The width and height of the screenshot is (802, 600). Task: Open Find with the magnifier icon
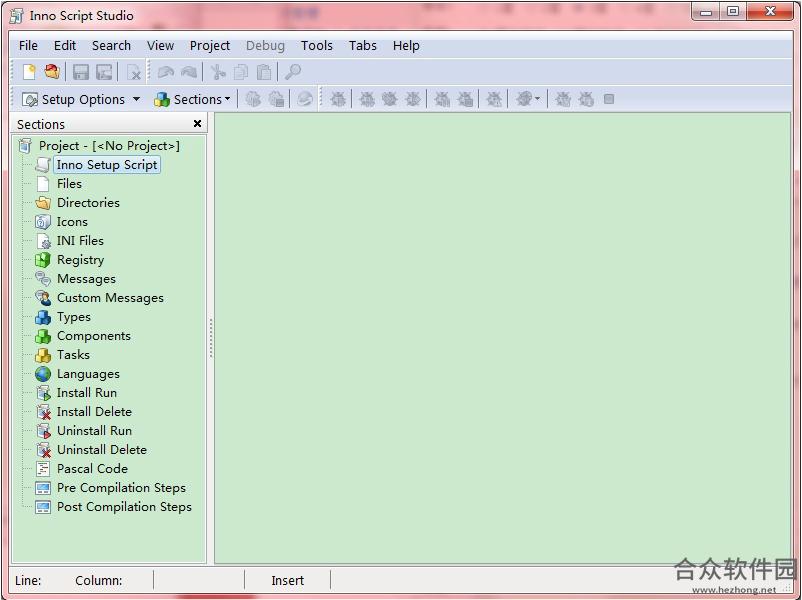[x=293, y=72]
